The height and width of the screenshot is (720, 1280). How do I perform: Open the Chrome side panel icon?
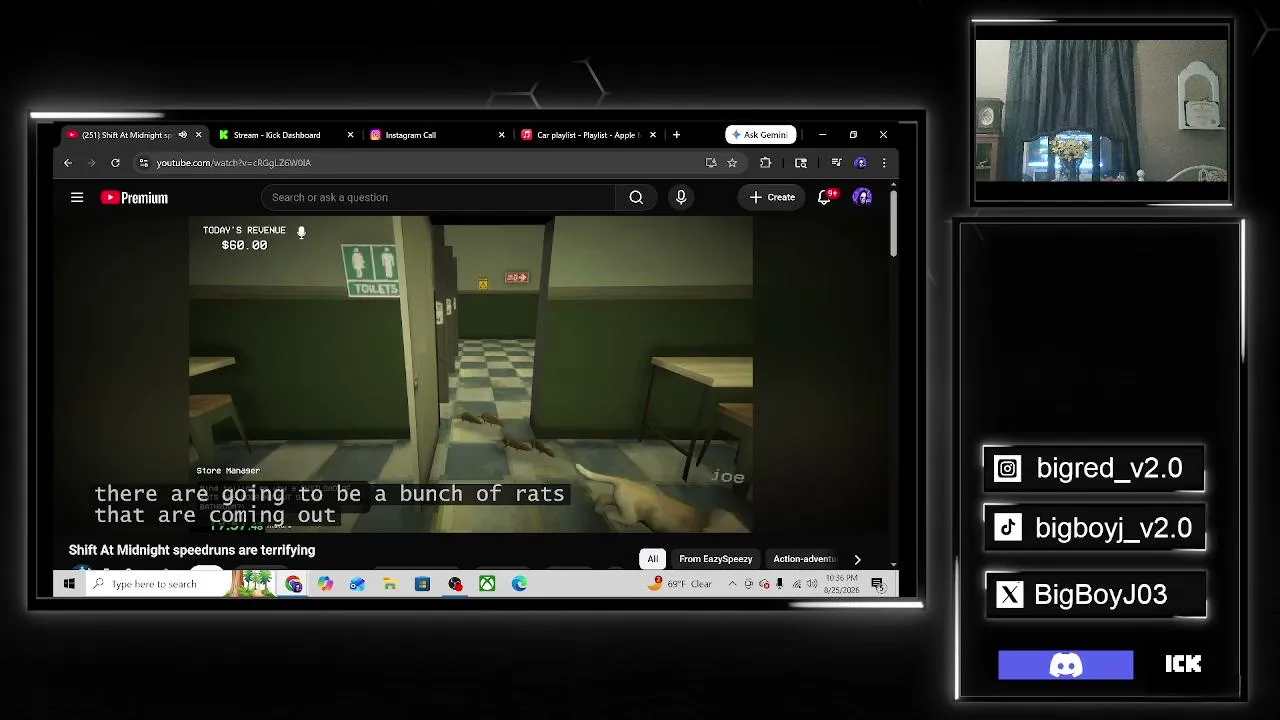[x=801, y=163]
